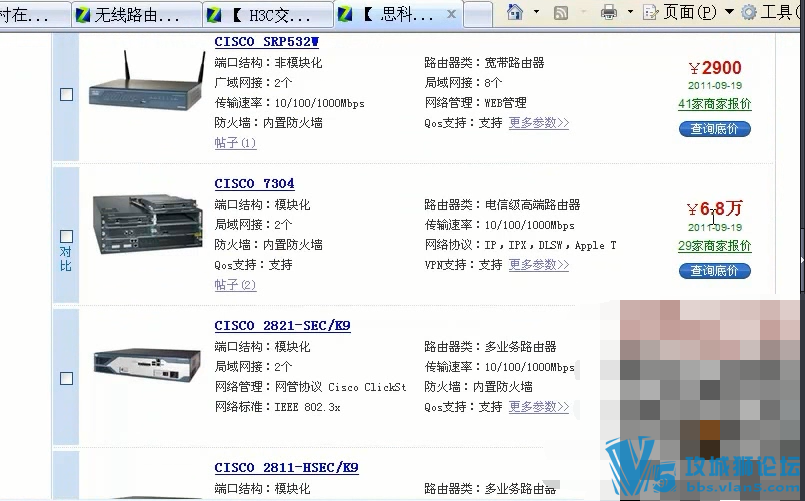Click 网络管理：网管协议 Cisco ClickSt text
805x501 pixels.
(310, 387)
